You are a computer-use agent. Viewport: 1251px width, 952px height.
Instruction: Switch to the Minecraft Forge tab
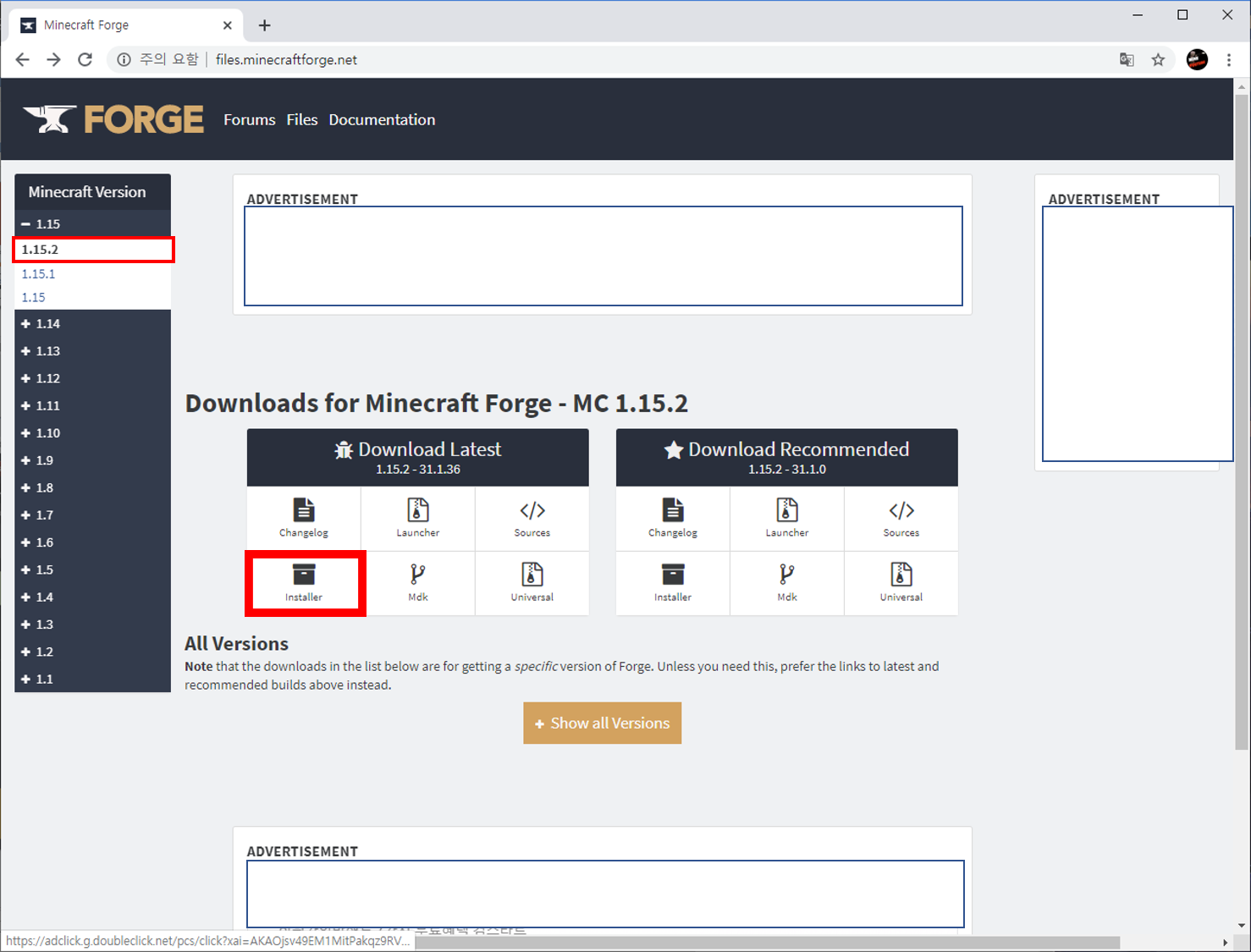click(125, 25)
